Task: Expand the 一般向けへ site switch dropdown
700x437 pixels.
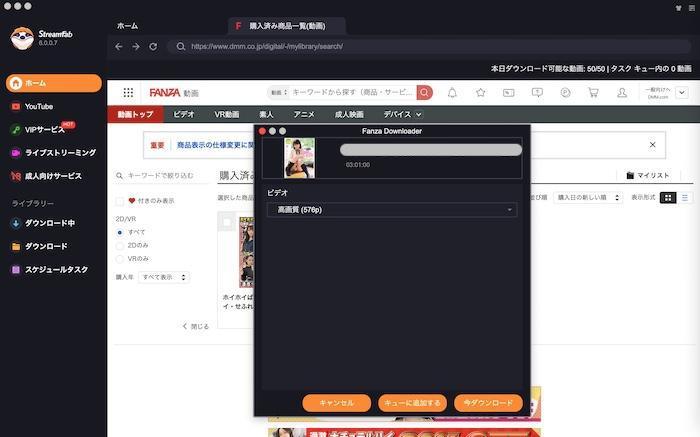Action: [x=682, y=93]
